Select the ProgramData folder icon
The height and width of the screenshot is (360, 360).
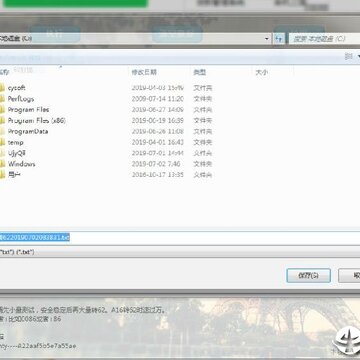coord(2,131)
